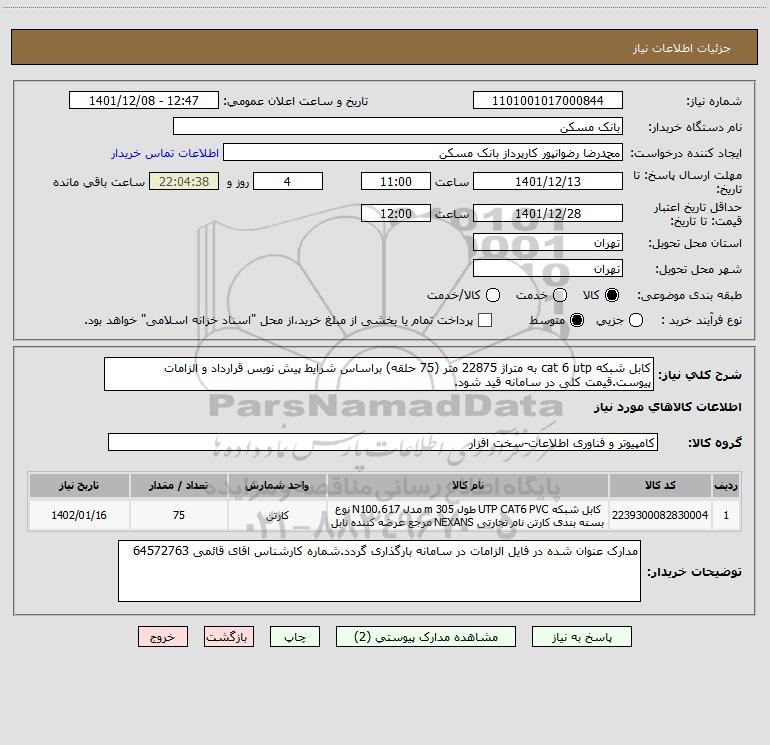Click the شماره نیاز field 1101001017000844

pos(548,100)
